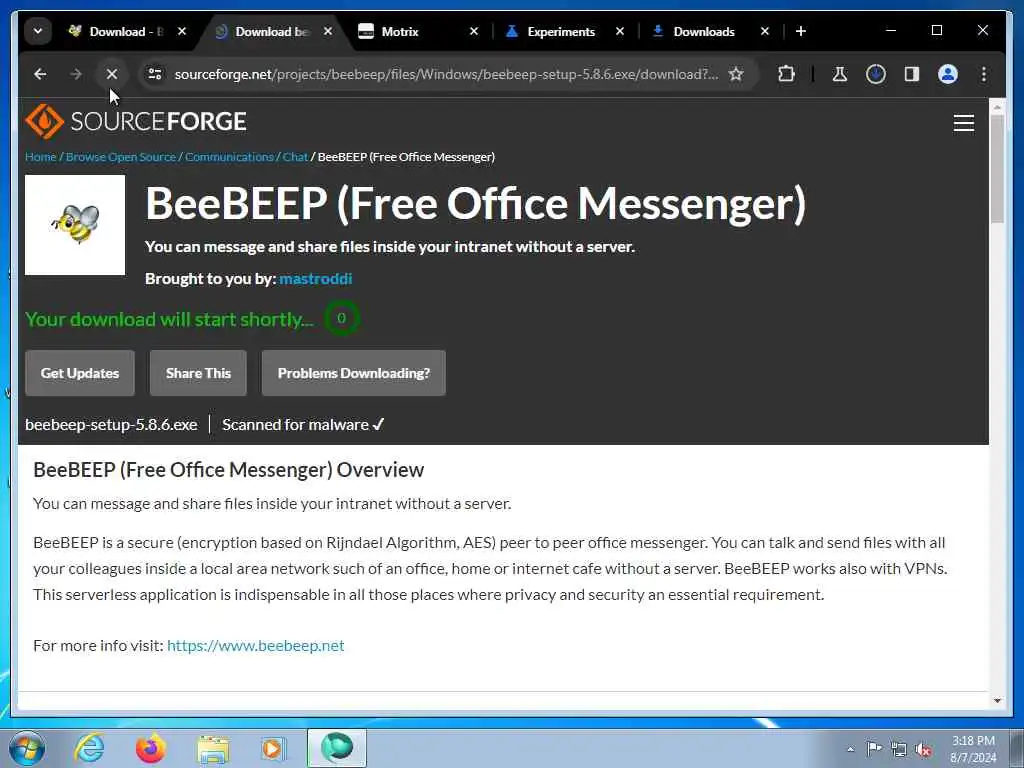The height and width of the screenshot is (768, 1024).
Task: Open the network tray icon
Action: [899, 749]
